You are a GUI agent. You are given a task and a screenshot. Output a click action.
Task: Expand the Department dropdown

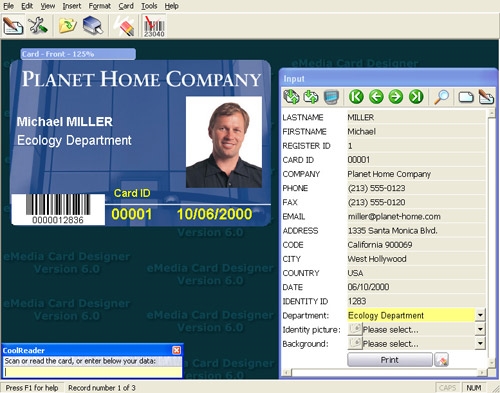tap(480, 315)
